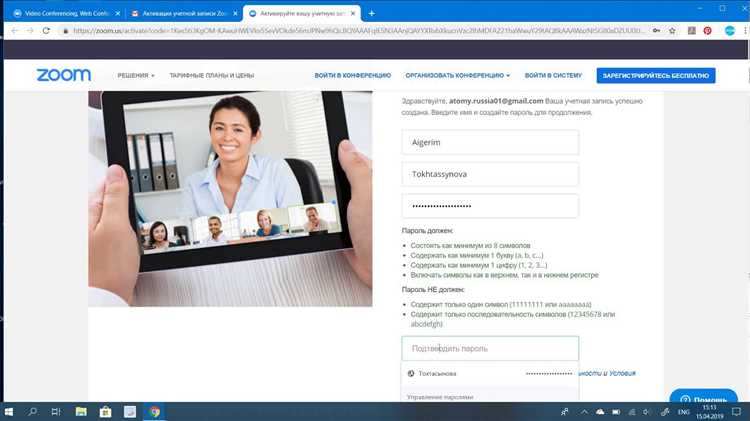The image size is (750, 421).
Task: Click the volume speaker tray icon
Action: click(x=647, y=411)
